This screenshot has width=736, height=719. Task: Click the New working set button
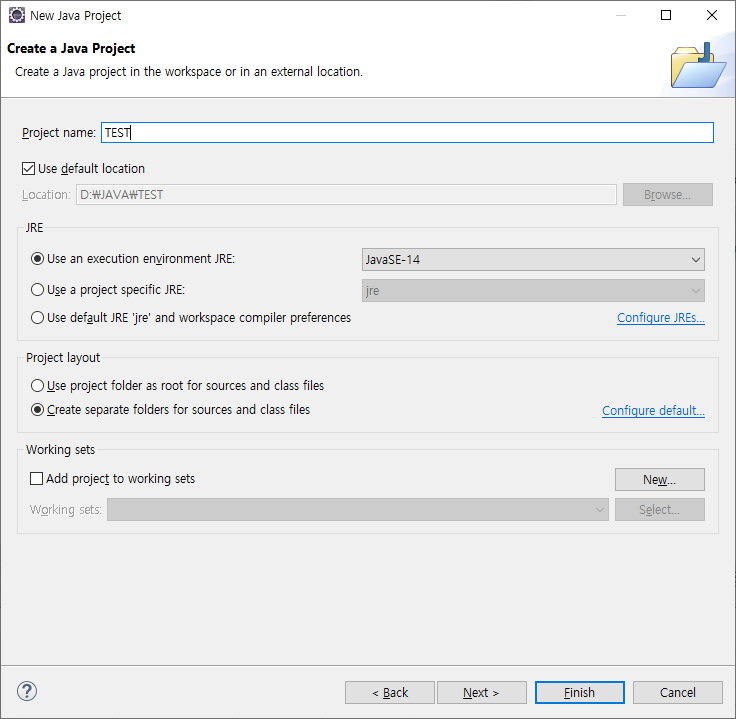click(660, 480)
